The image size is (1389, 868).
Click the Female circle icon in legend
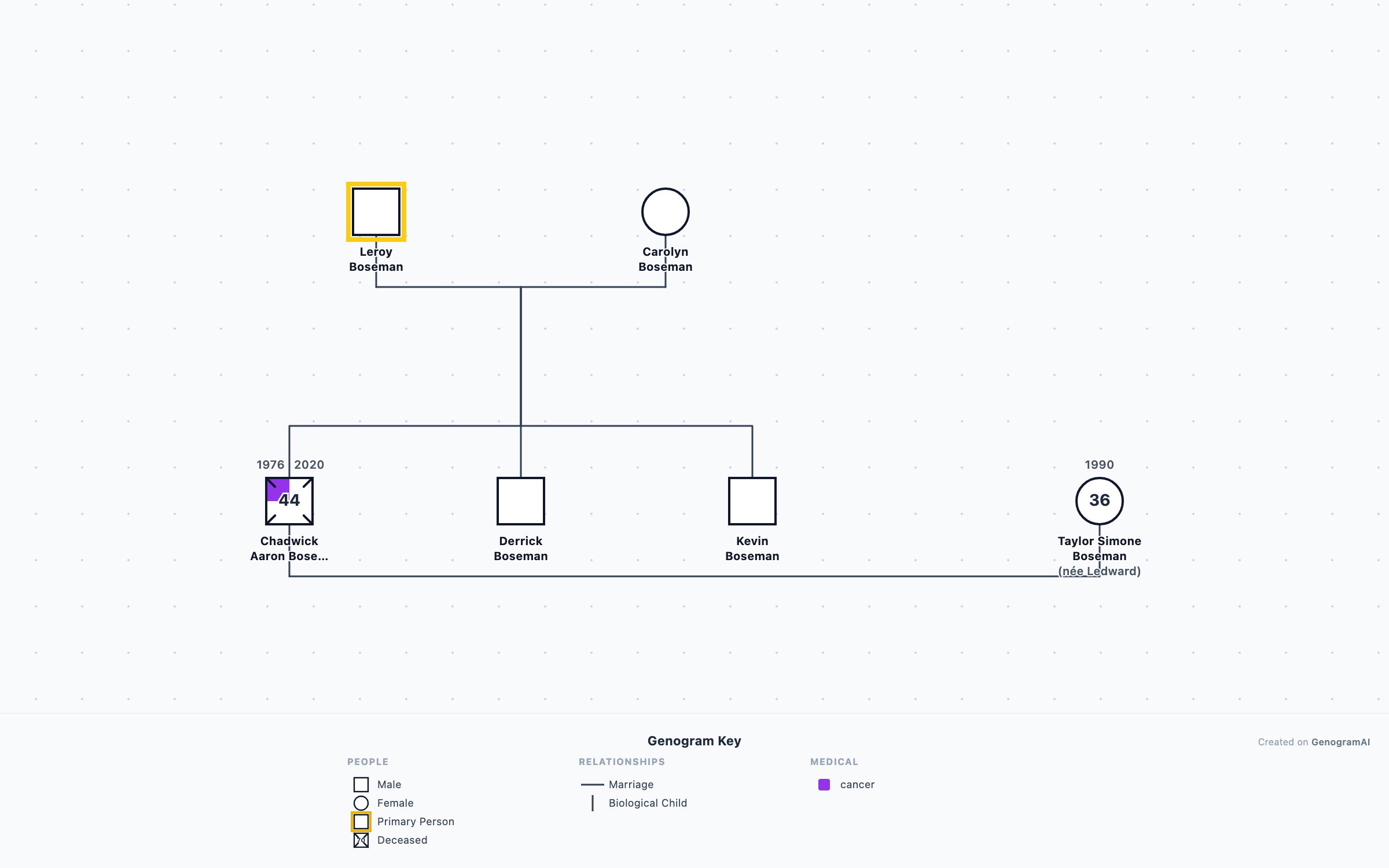coord(361,803)
